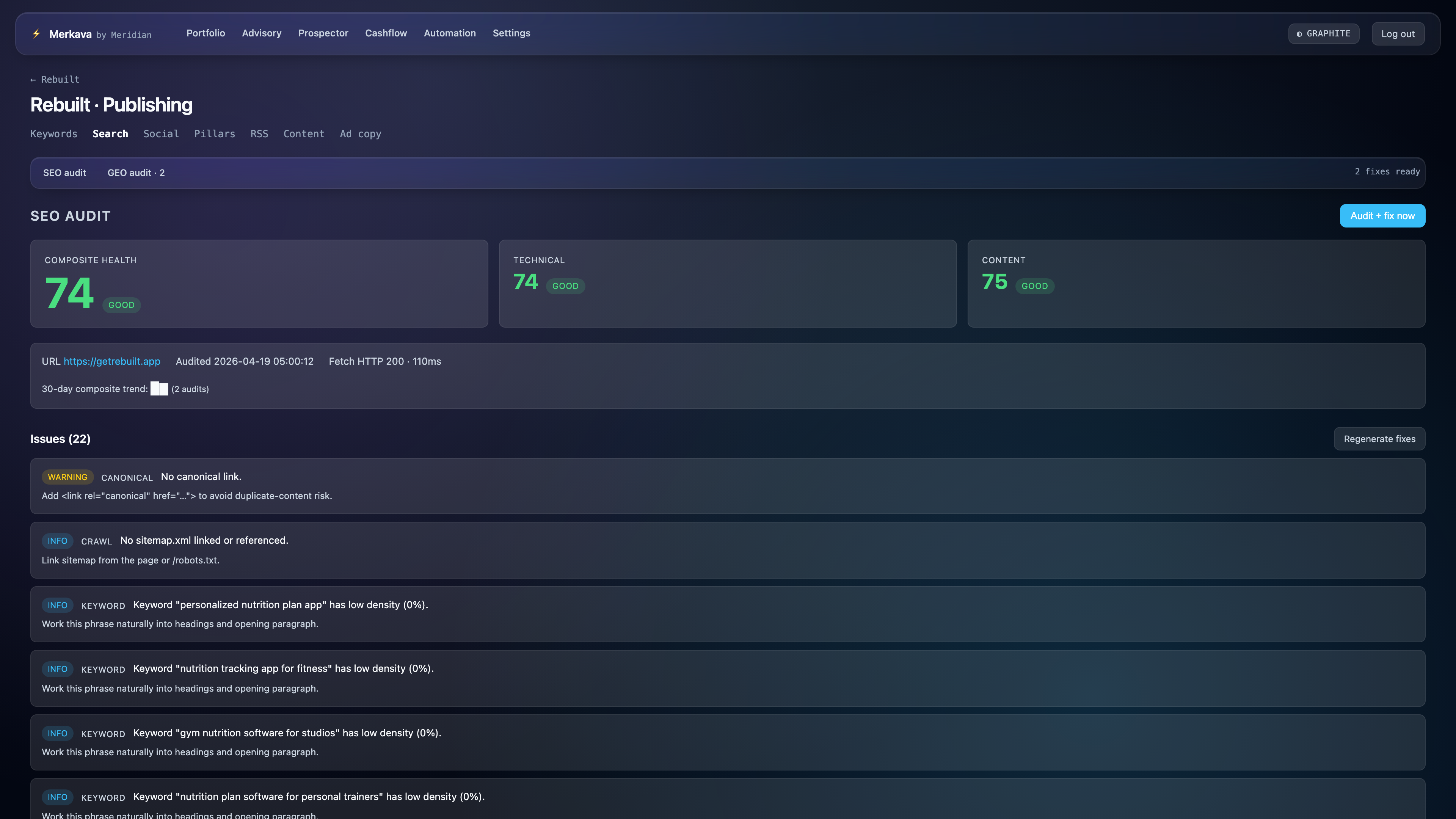Open the Pillars tab

point(215,134)
